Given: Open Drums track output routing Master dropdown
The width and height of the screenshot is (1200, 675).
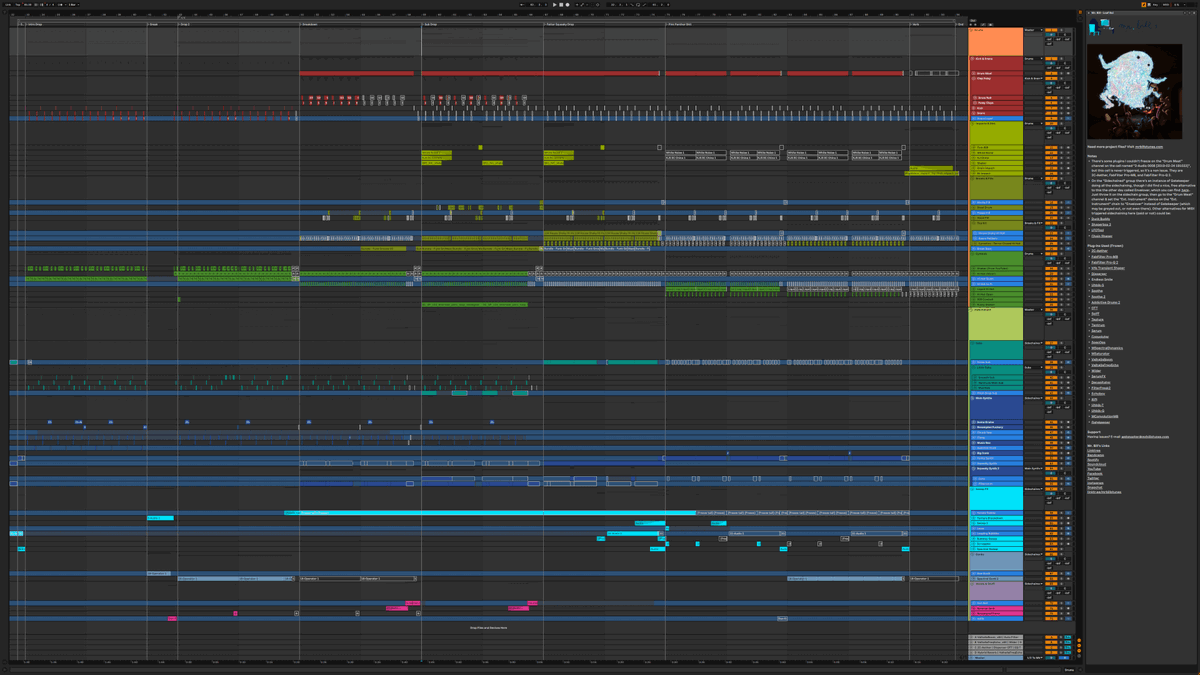Looking at the screenshot, I should click(x=1034, y=30).
